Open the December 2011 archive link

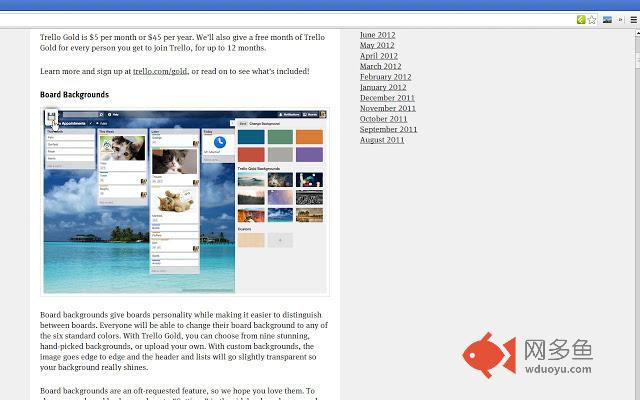point(387,98)
